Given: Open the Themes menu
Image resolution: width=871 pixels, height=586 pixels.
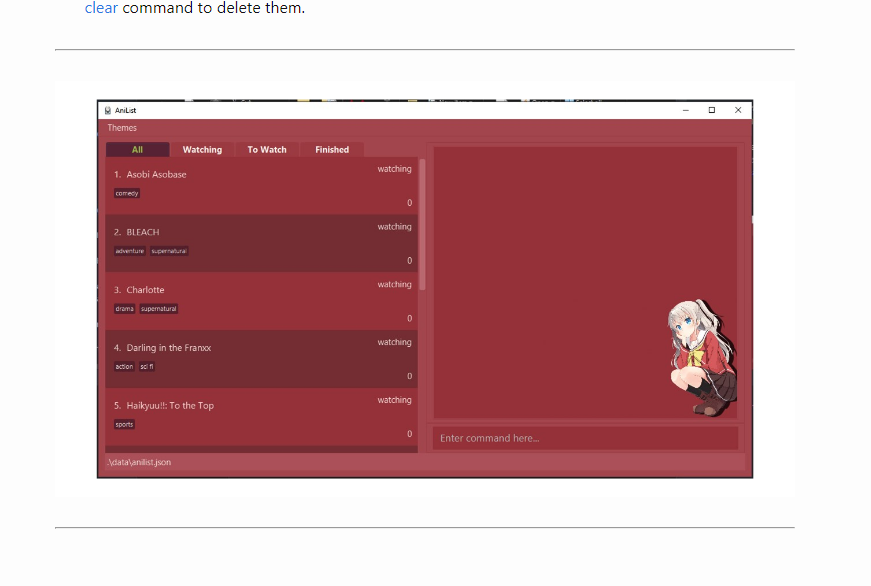Looking at the screenshot, I should pyautogui.click(x=122, y=128).
